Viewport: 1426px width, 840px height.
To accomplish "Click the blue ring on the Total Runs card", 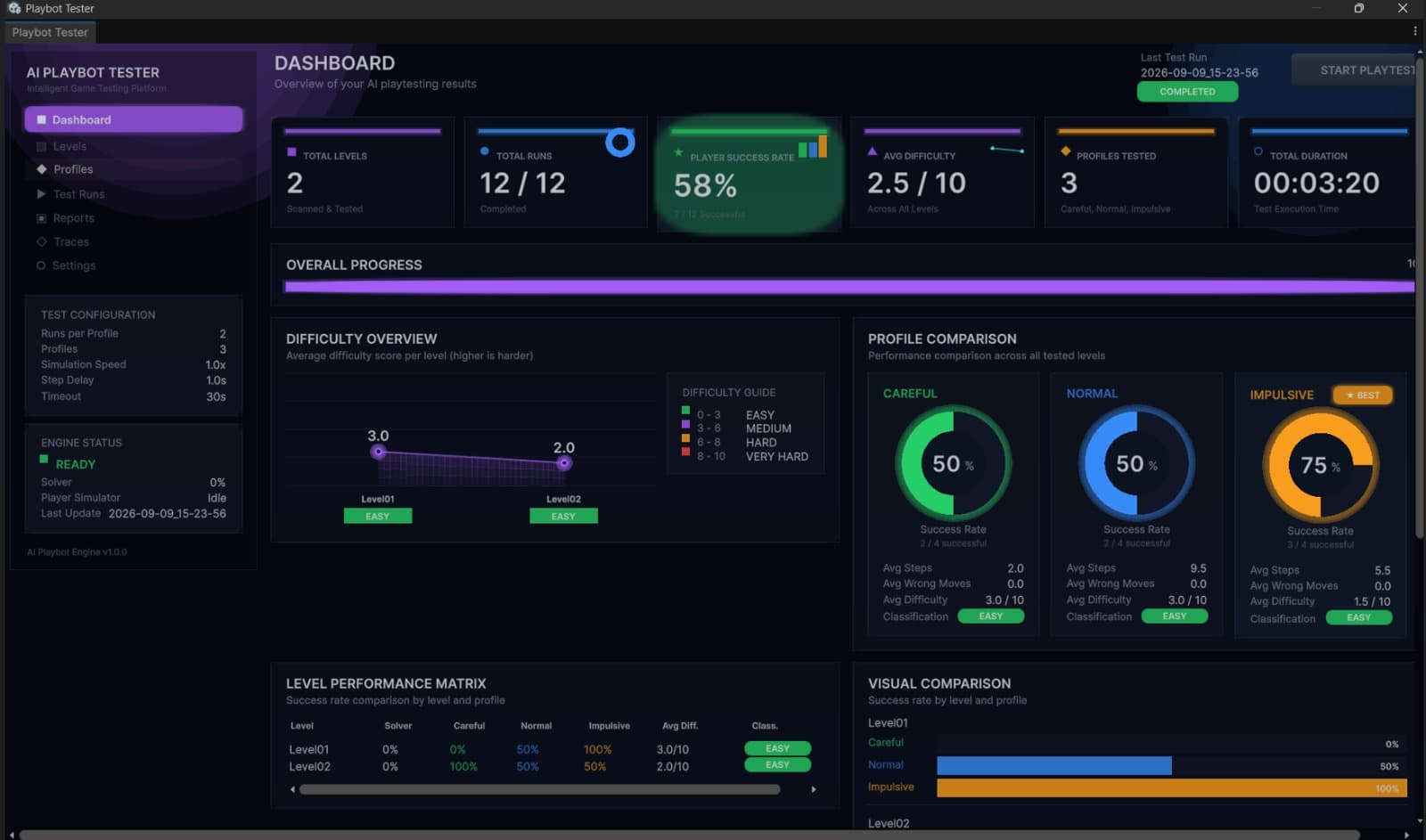I will [x=620, y=143].
